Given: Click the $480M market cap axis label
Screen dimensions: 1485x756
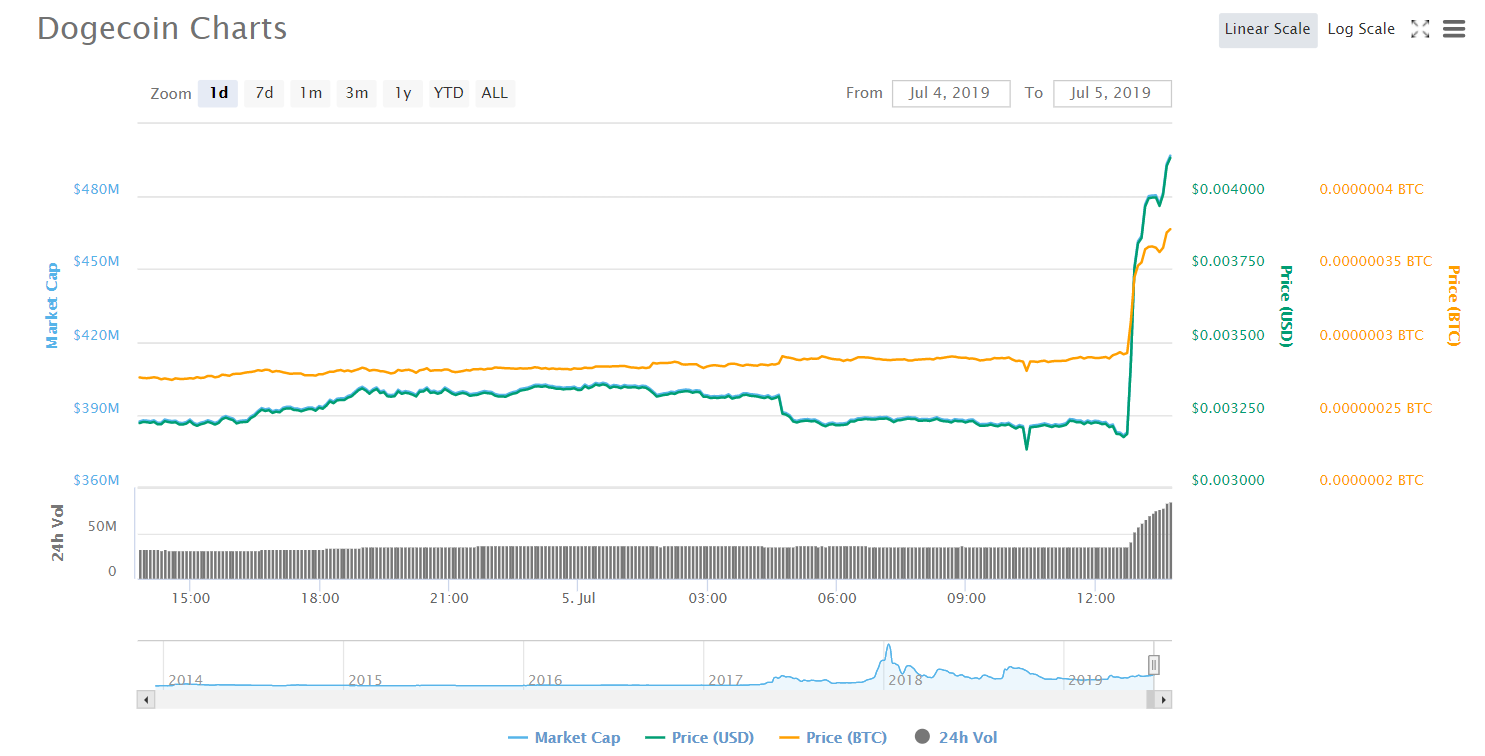Looking at the screenshot, I should point(96,189).
